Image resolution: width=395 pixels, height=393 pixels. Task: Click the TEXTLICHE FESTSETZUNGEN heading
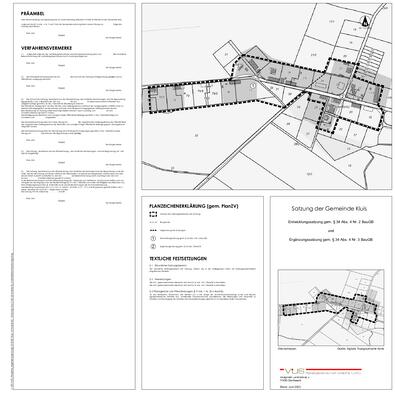coord(178,258)
